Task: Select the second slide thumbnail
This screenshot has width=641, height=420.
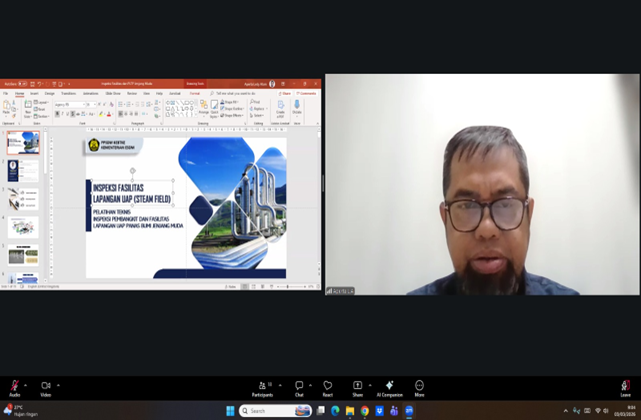Action: (24, 171)
